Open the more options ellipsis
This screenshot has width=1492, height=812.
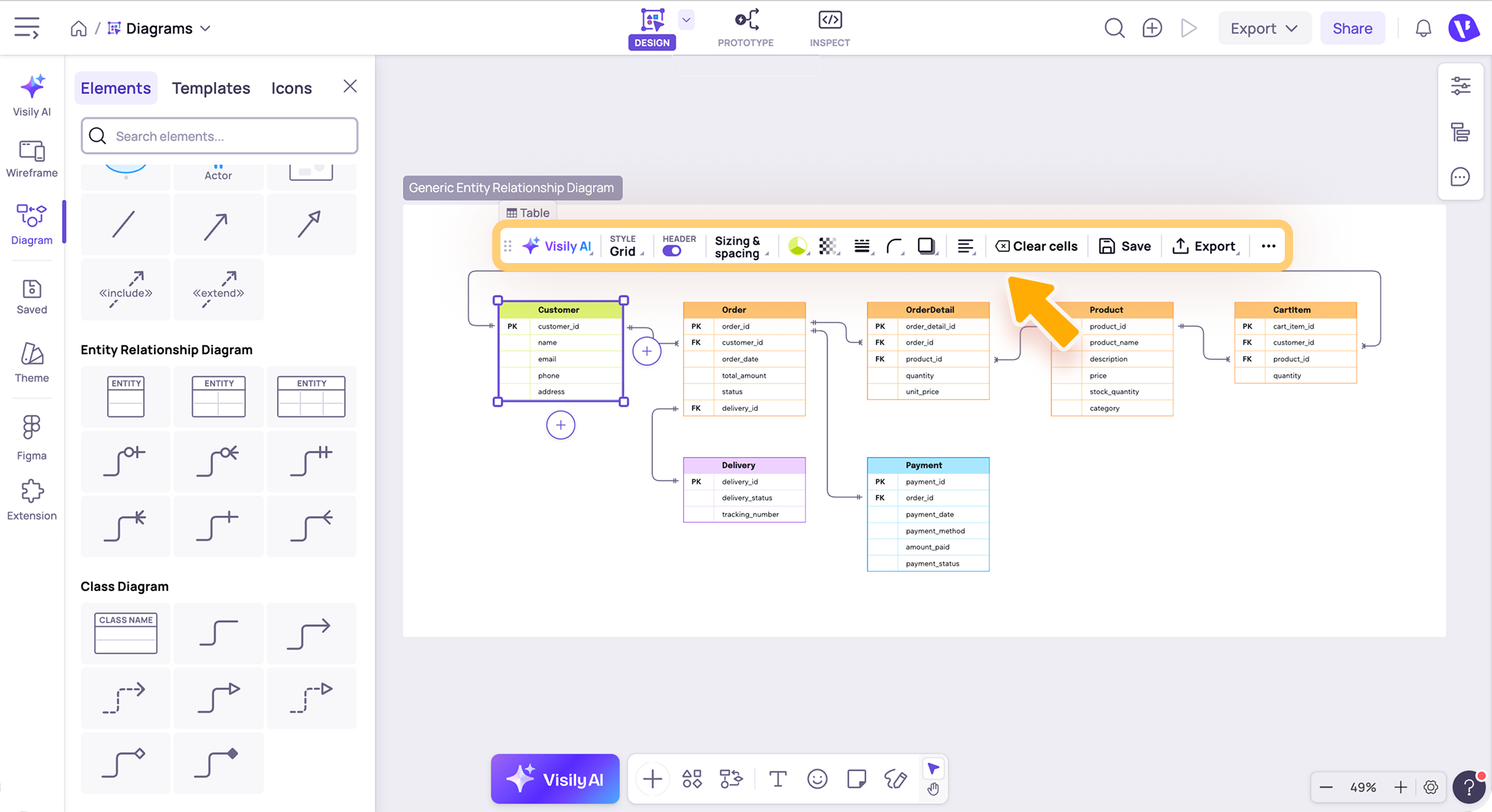coord(1268,246)
